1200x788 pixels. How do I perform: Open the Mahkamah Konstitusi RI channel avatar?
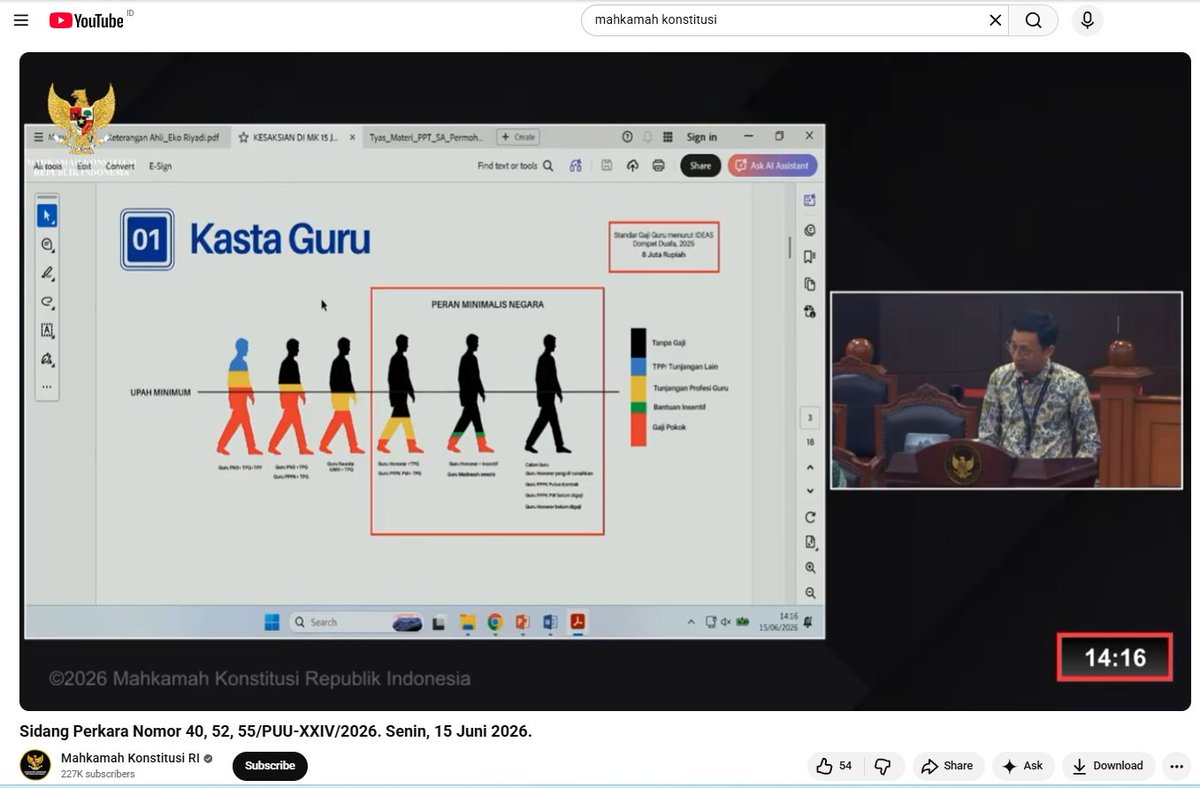35,765
